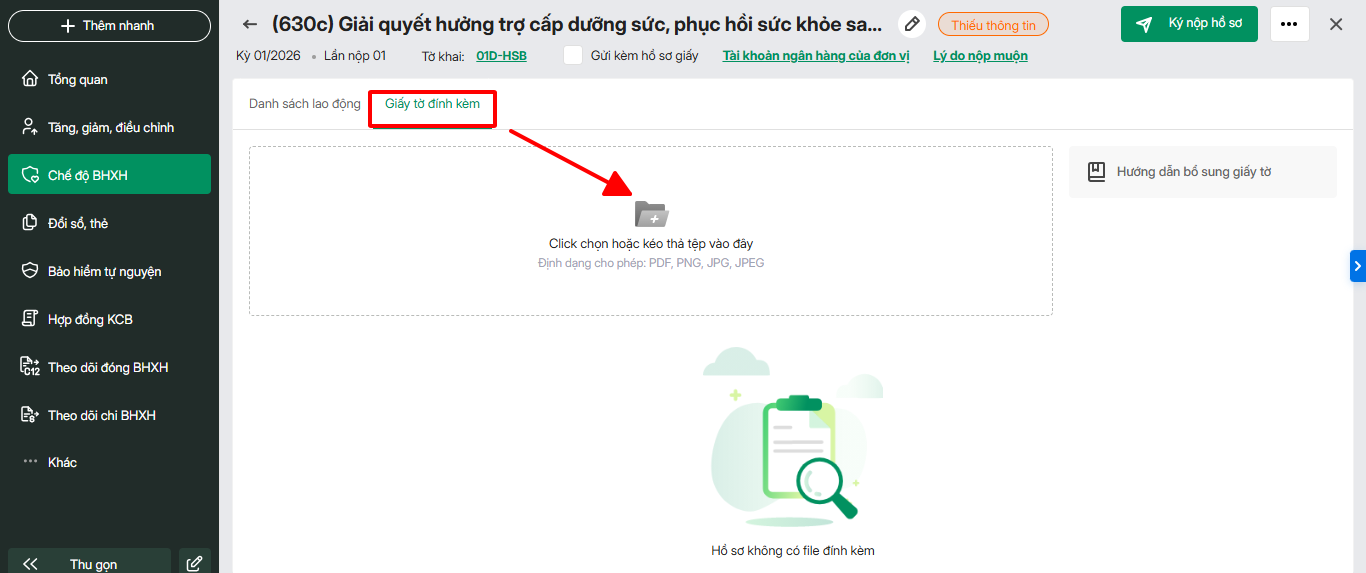Open Tổng quan from the sidebar
Screen dimensions: 1366x573
coord(78,79)
